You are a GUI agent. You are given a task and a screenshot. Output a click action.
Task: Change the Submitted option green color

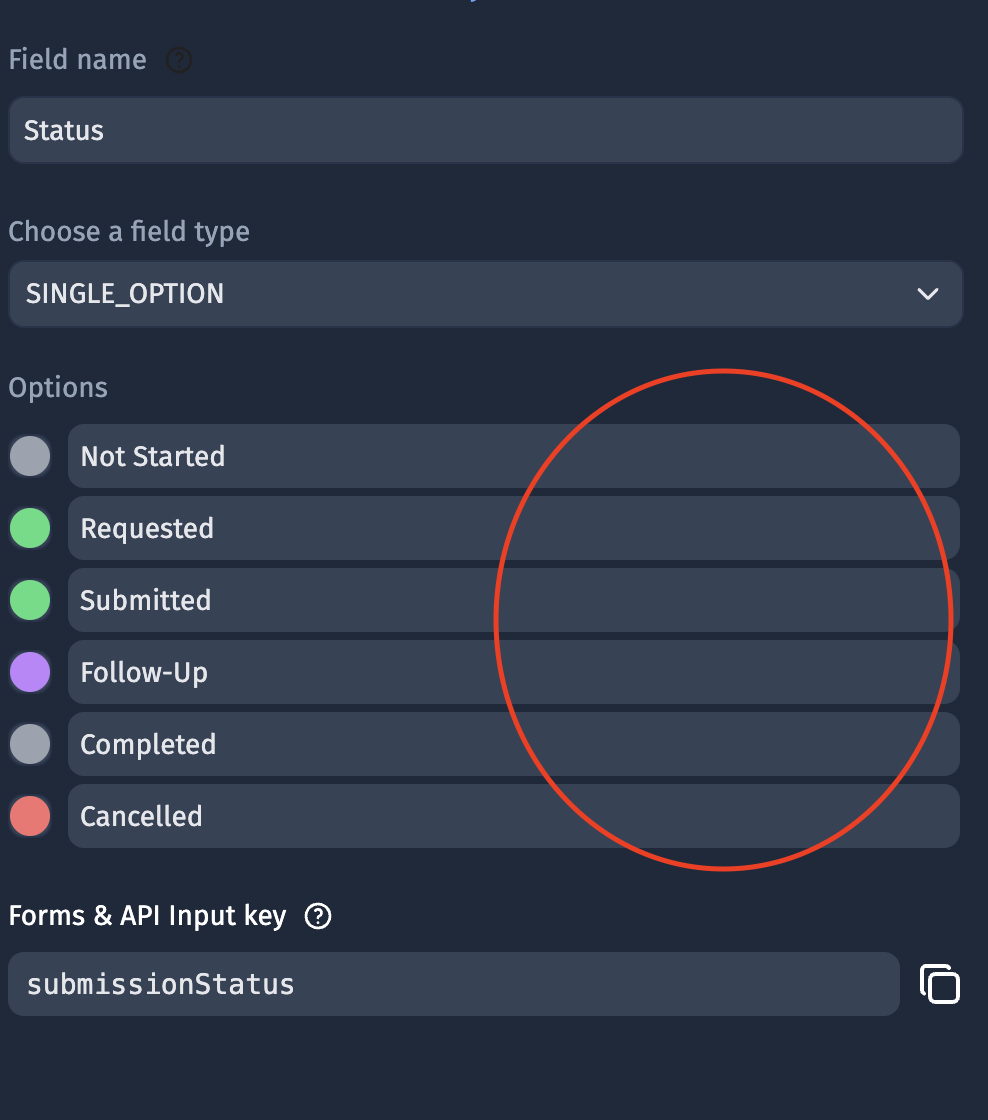coord(30,600)
